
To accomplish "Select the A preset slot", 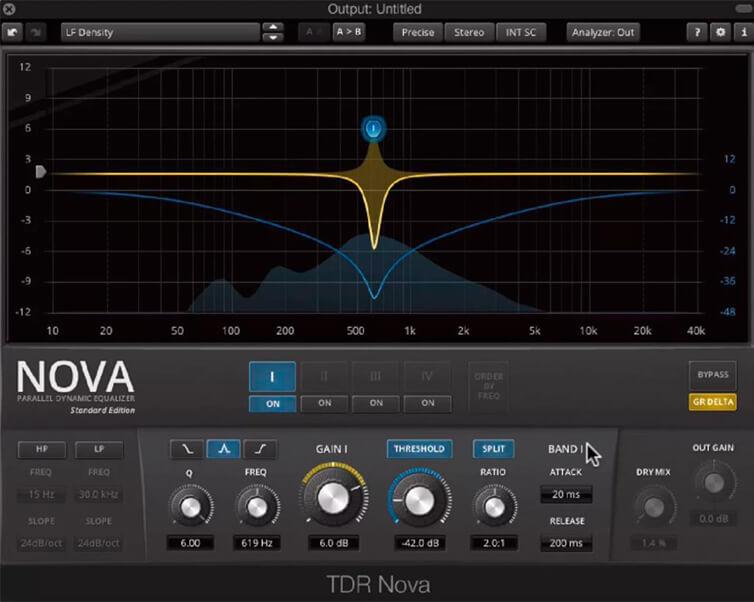I will point(313,32).
